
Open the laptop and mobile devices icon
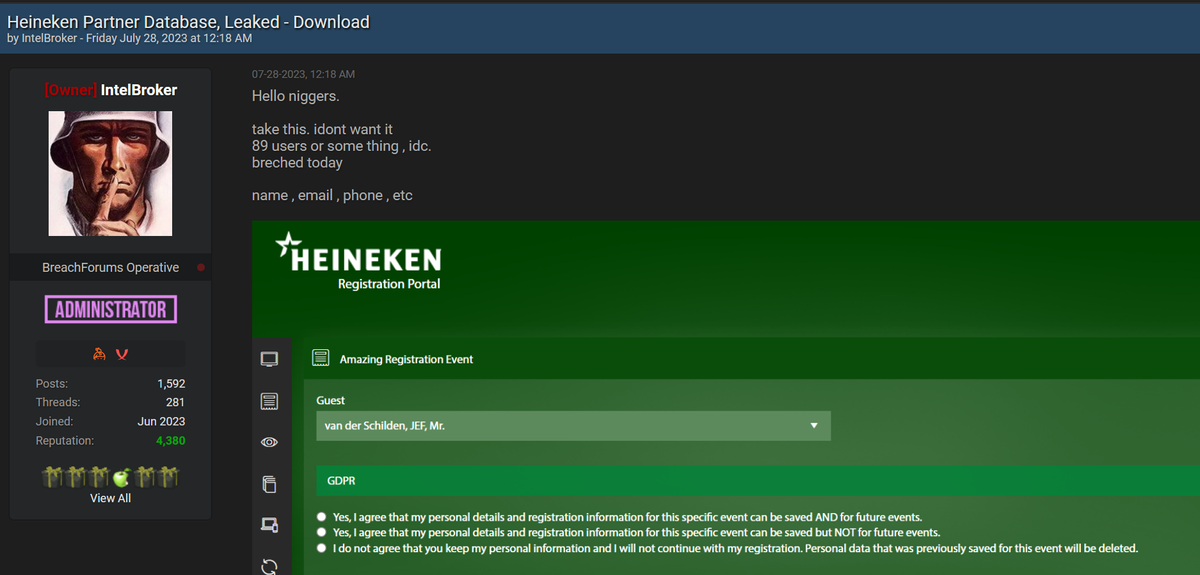pos(269,524)
